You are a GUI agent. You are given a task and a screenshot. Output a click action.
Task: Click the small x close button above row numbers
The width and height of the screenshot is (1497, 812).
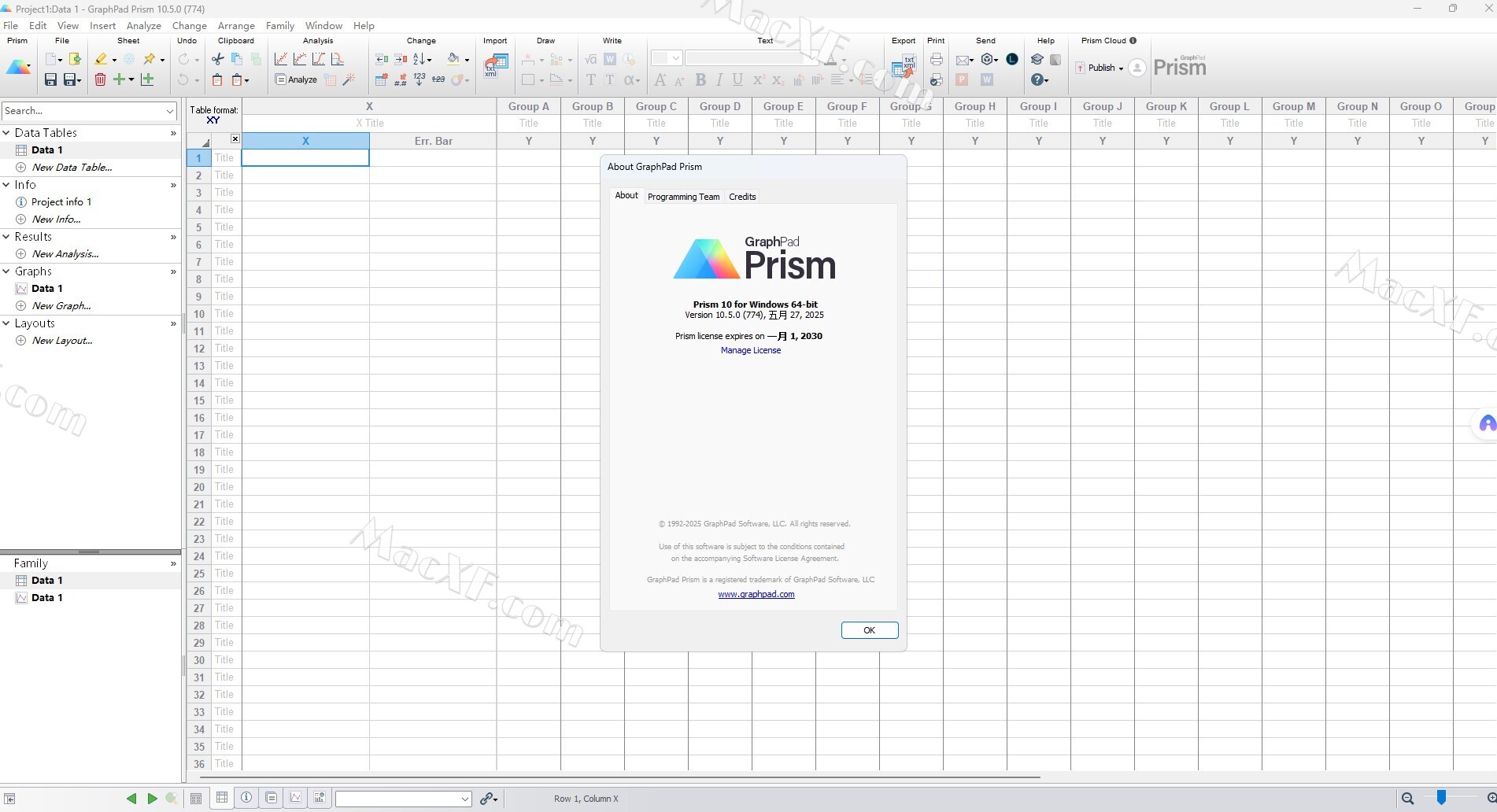click(235, 138)
